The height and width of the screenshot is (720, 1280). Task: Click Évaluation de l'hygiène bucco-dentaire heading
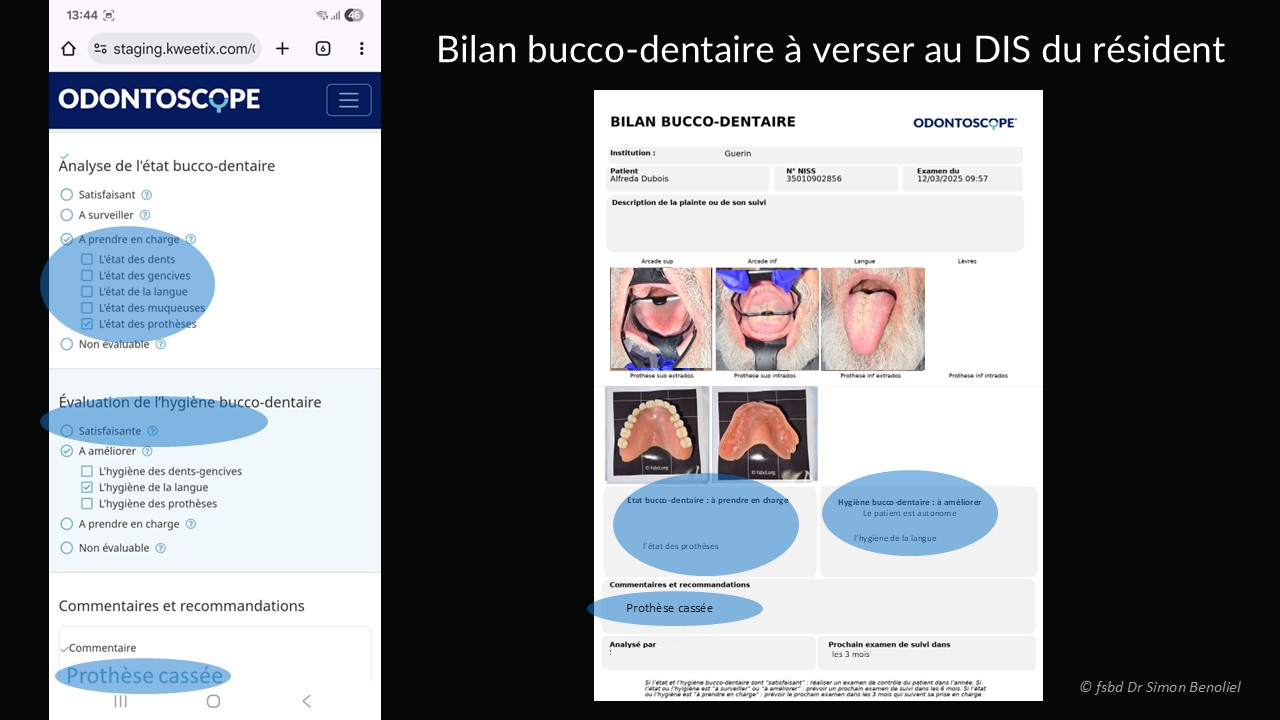[190, 402]
